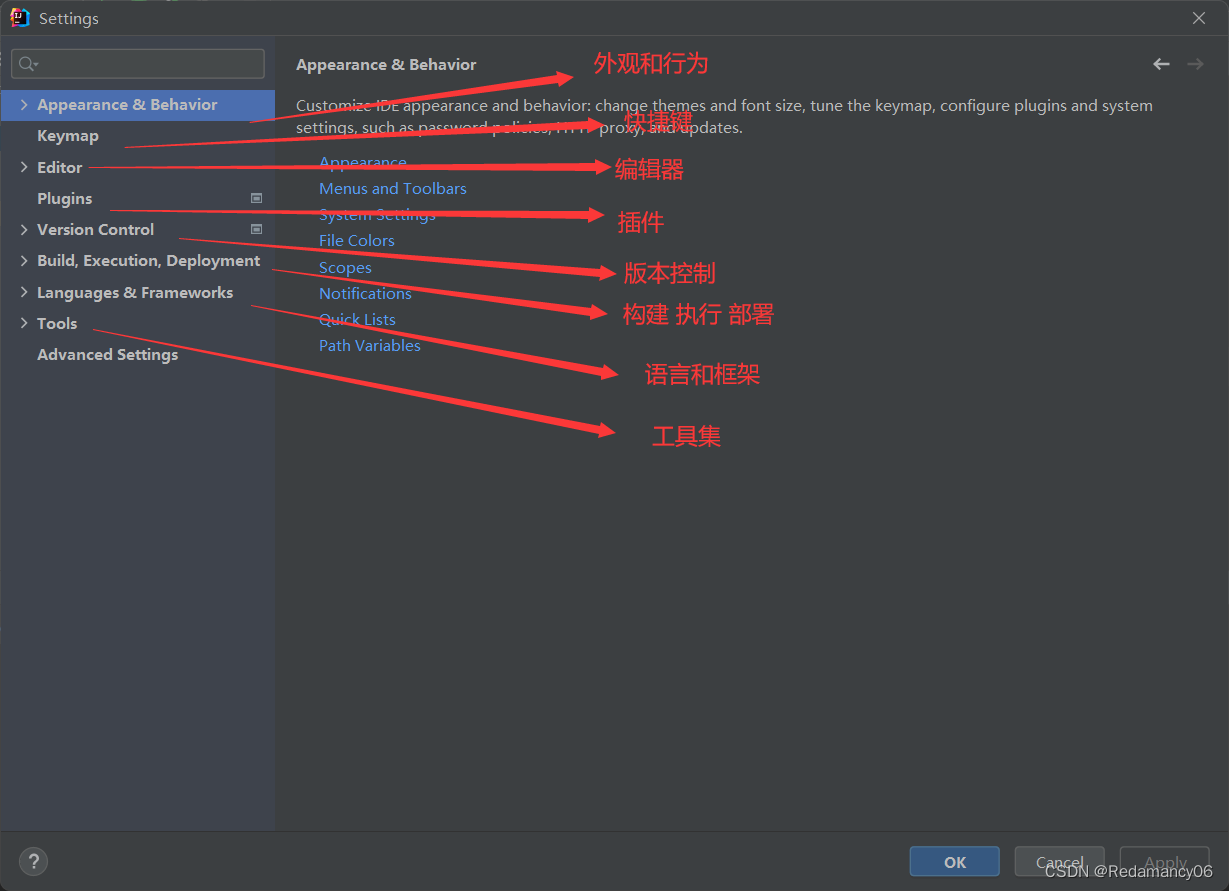Image resolution: width=1229 pixels, height=891 pixels.
Task: Expand Languages & Frameworks node
Action: tap(24, 292)
